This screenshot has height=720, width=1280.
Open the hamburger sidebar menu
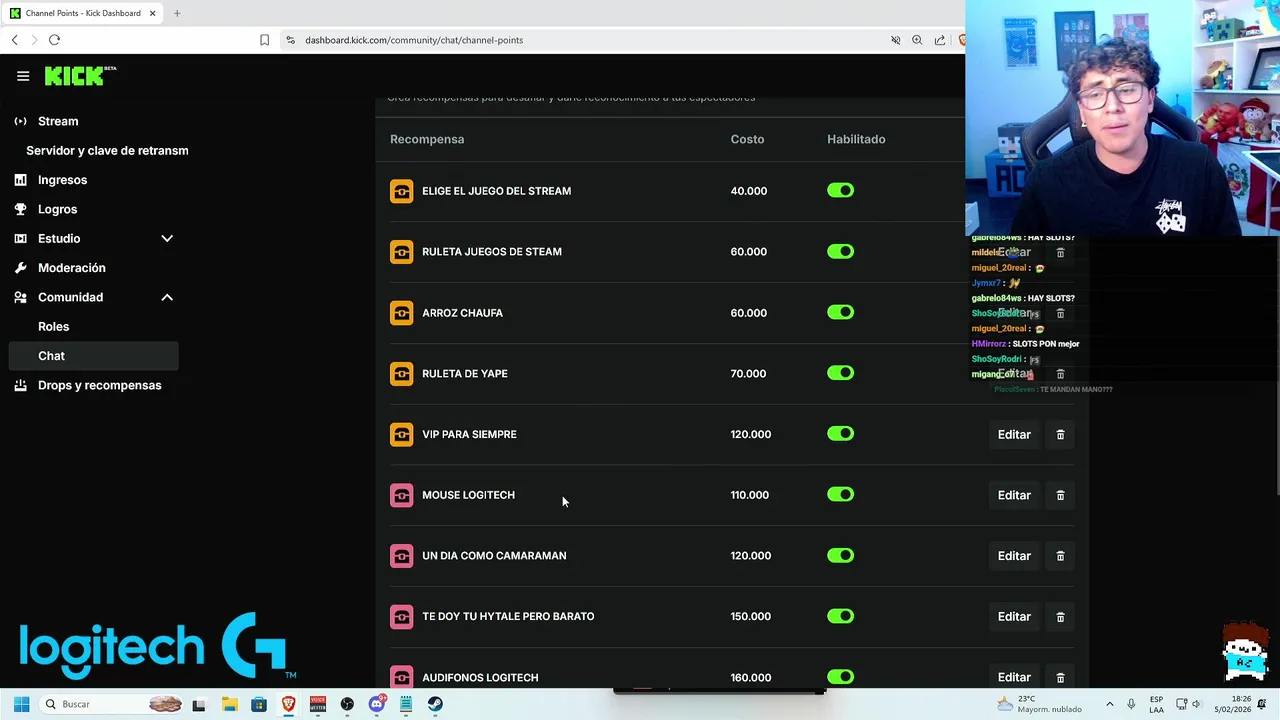23,76
